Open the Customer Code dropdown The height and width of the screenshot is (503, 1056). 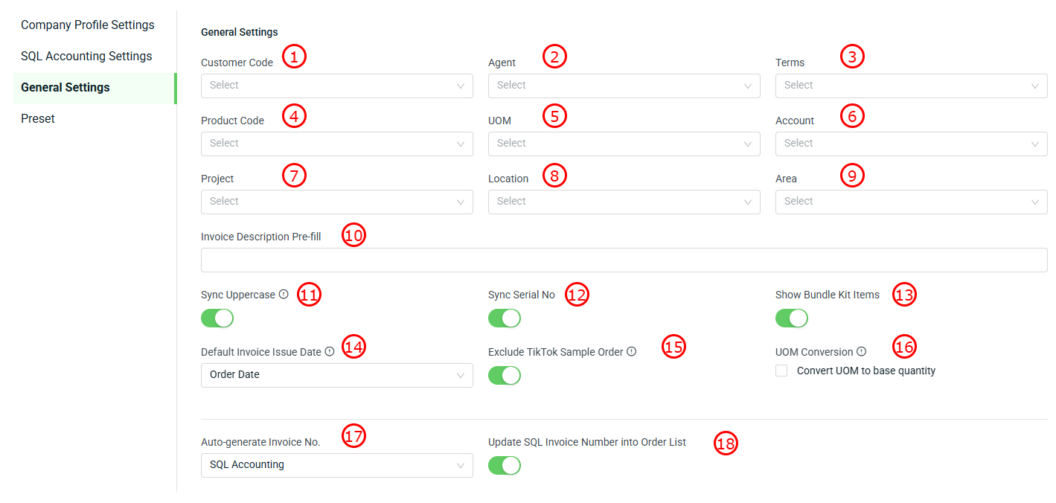tap(336, 86)
